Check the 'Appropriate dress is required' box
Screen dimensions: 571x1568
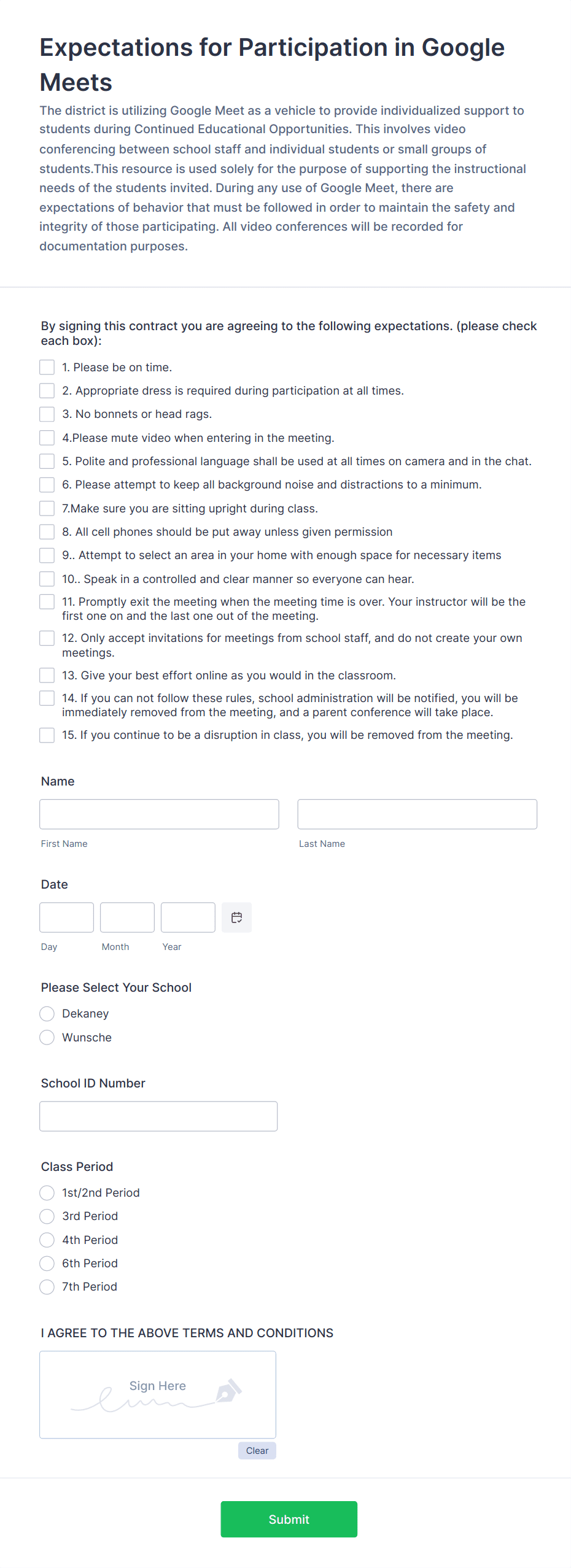pyautogui.click(x=47, y=390)
